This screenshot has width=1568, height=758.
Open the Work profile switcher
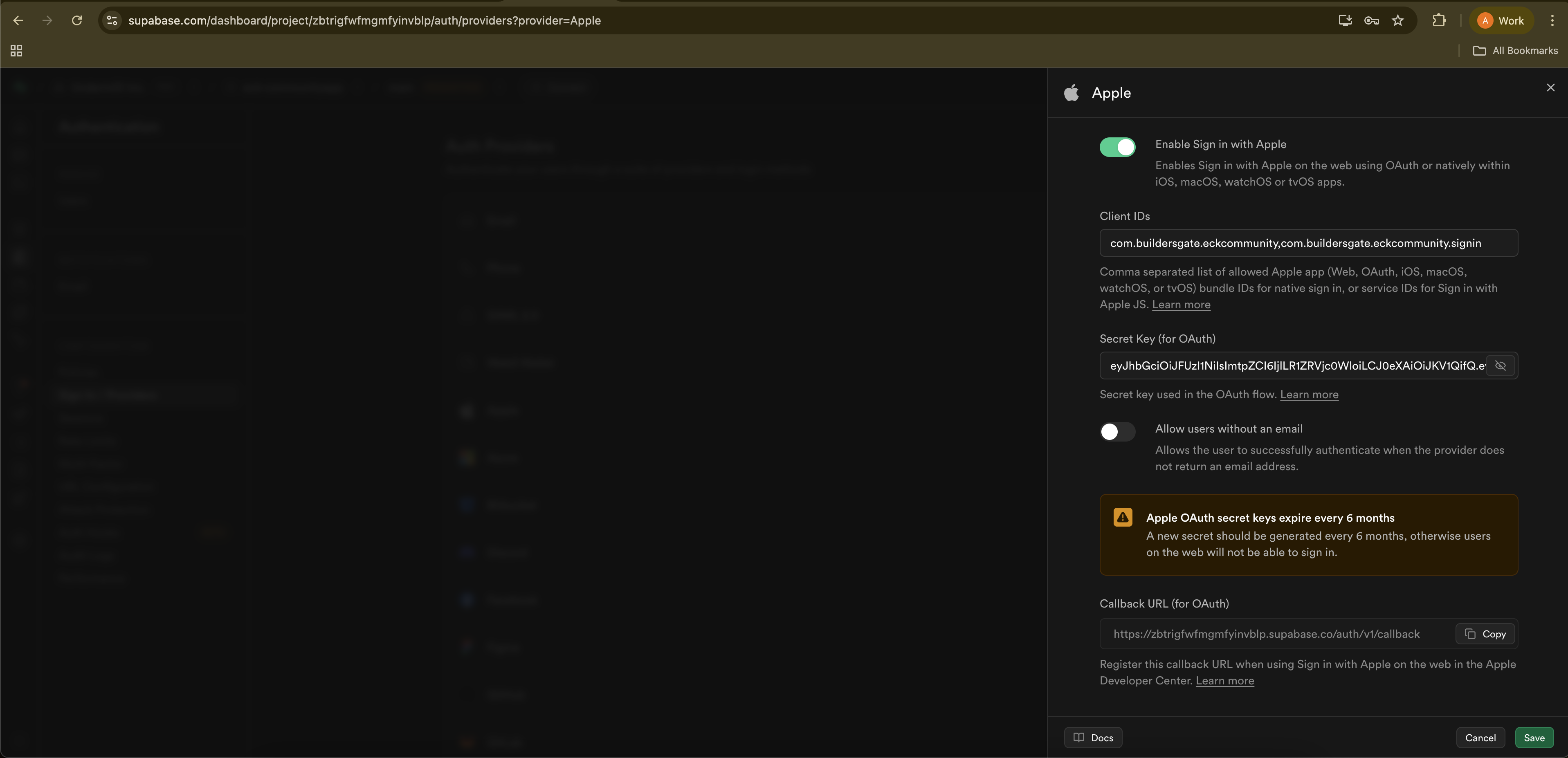[x=1502, y=21]
